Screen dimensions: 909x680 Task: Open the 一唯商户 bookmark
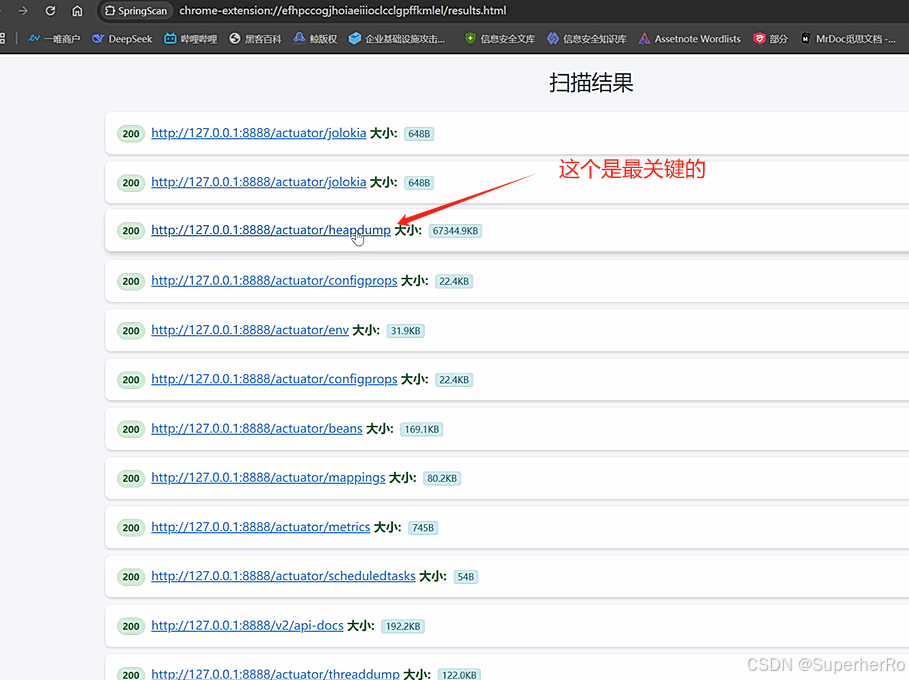click(x=54, y=39)
